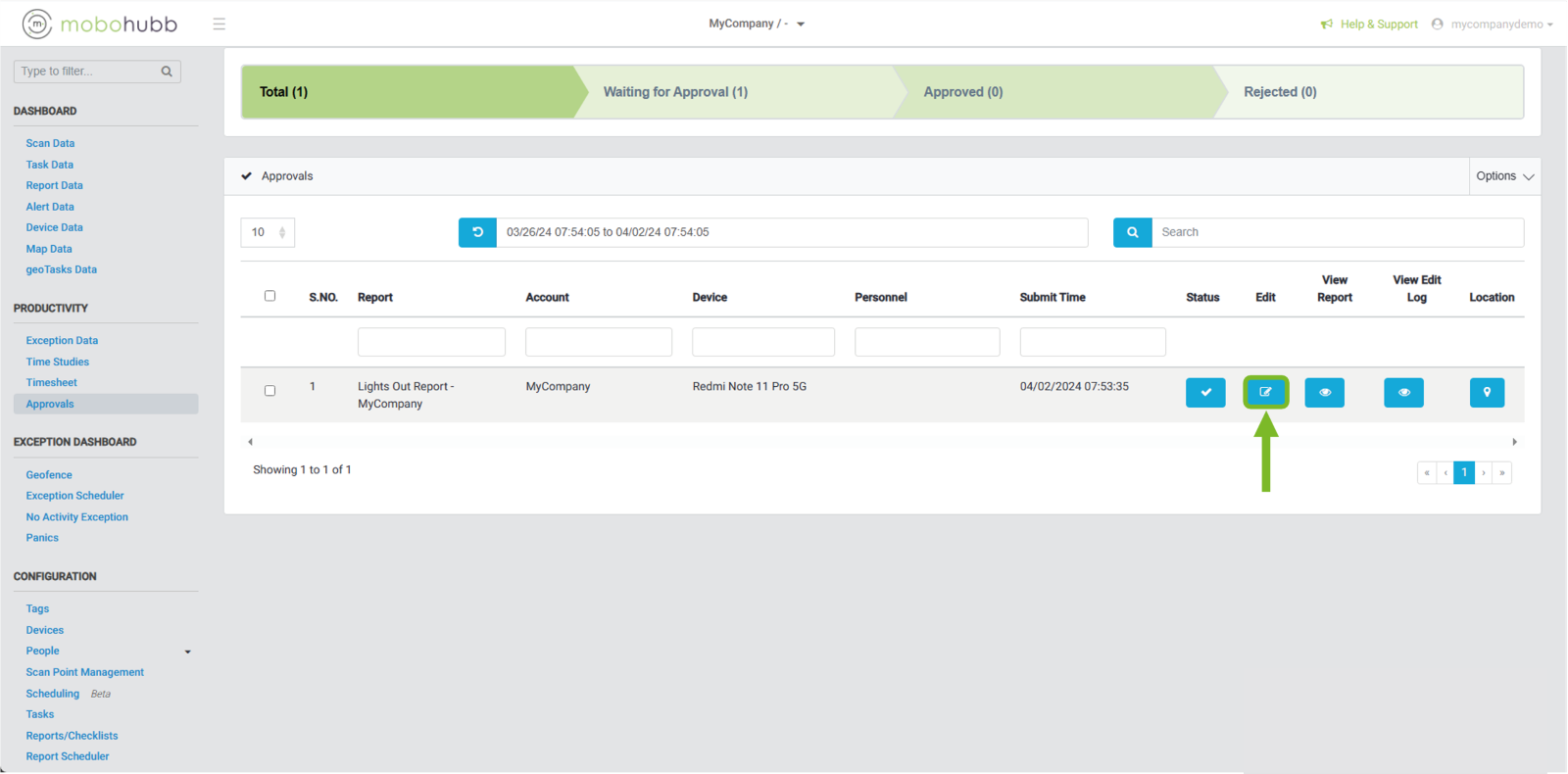Open the mycompanydemo user menu
1568x774 pixels.
click(x=1493, y=24)
